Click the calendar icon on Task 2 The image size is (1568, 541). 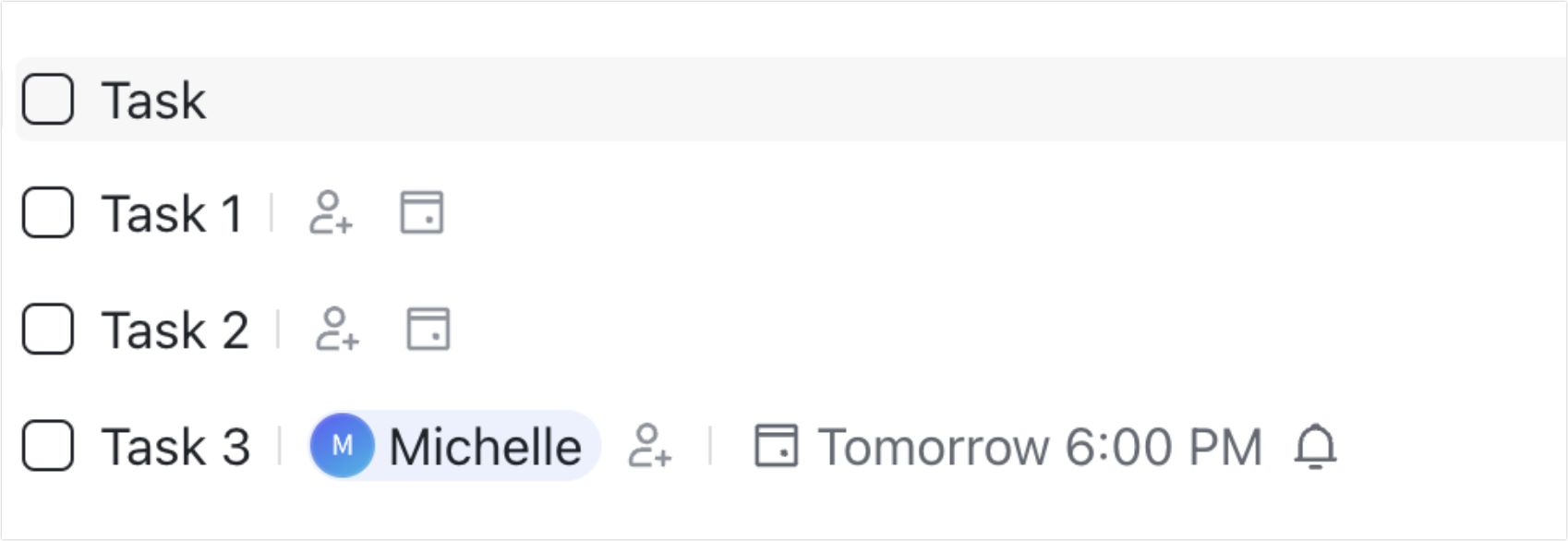(x=428, y=330)
